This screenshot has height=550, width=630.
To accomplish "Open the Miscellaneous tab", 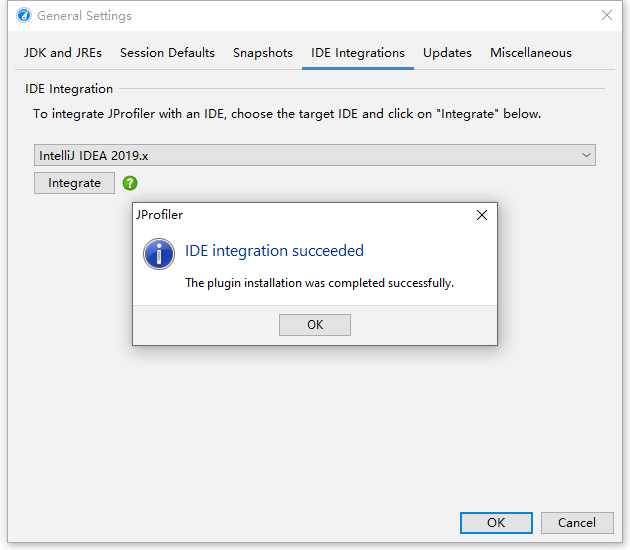I will click(531, 53).
